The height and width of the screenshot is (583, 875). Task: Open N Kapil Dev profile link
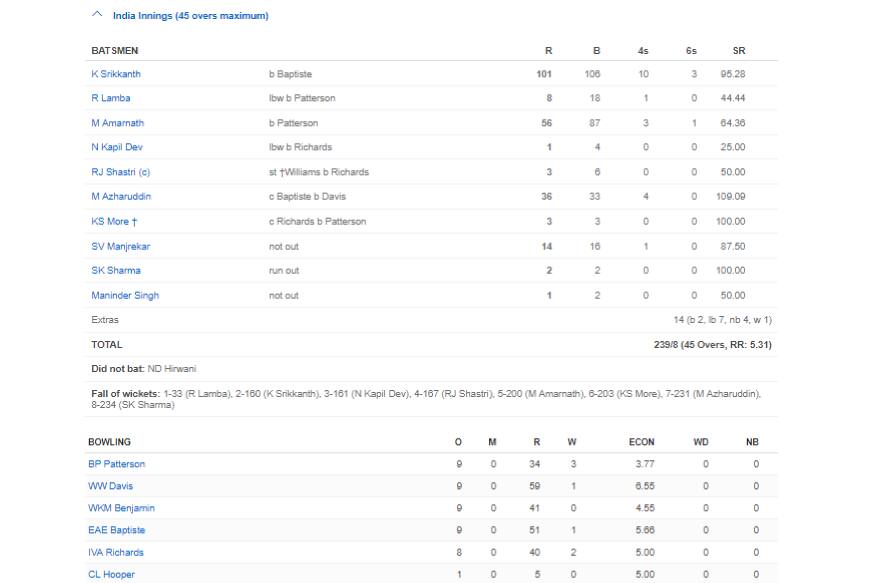(x=119, y=147)
